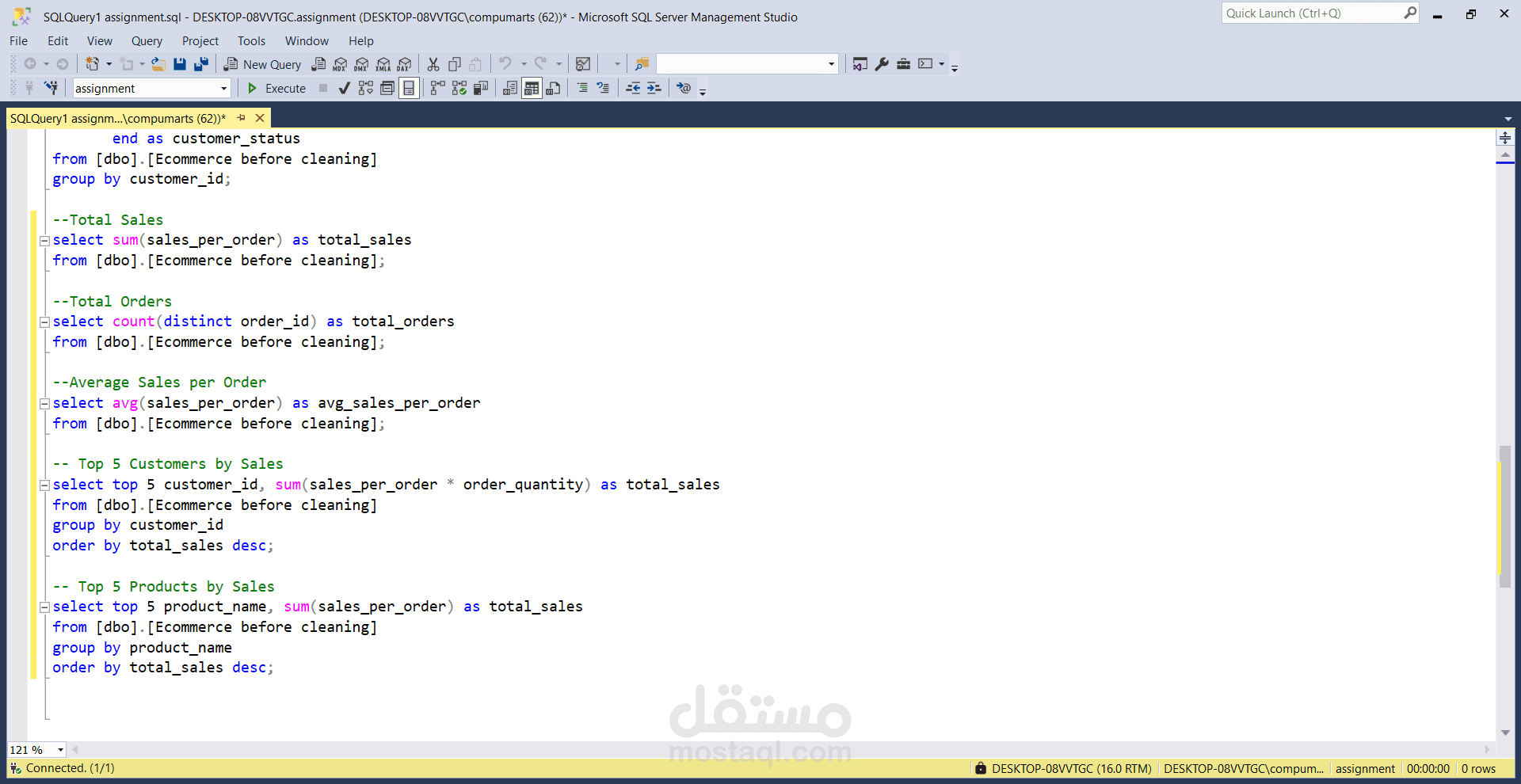Click the Change Connection icon
Viewport: 1521px width, 784px height.
(51, 88)
